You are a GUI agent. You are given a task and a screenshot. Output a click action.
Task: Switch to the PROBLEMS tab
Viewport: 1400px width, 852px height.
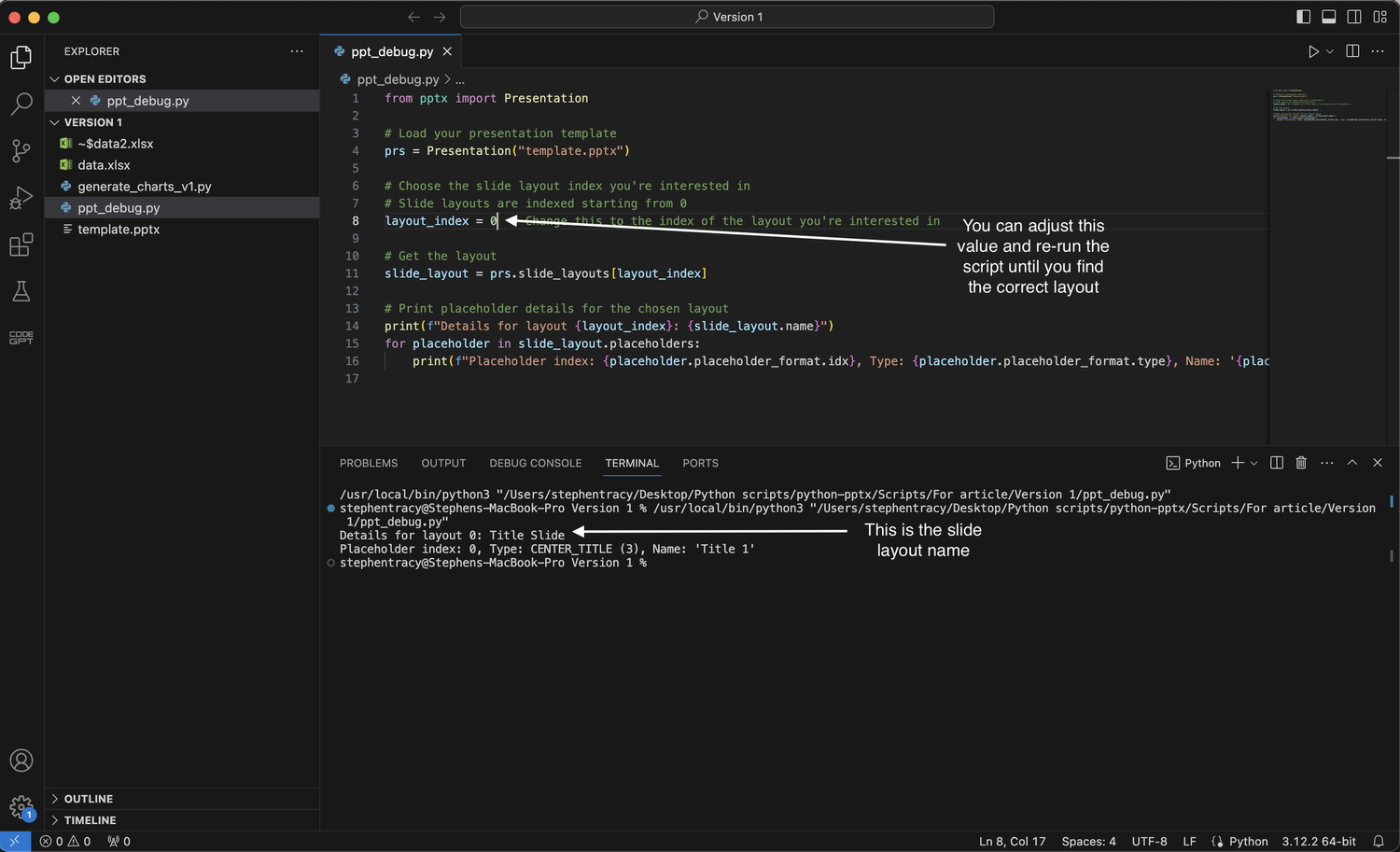(x=369, y=462)
